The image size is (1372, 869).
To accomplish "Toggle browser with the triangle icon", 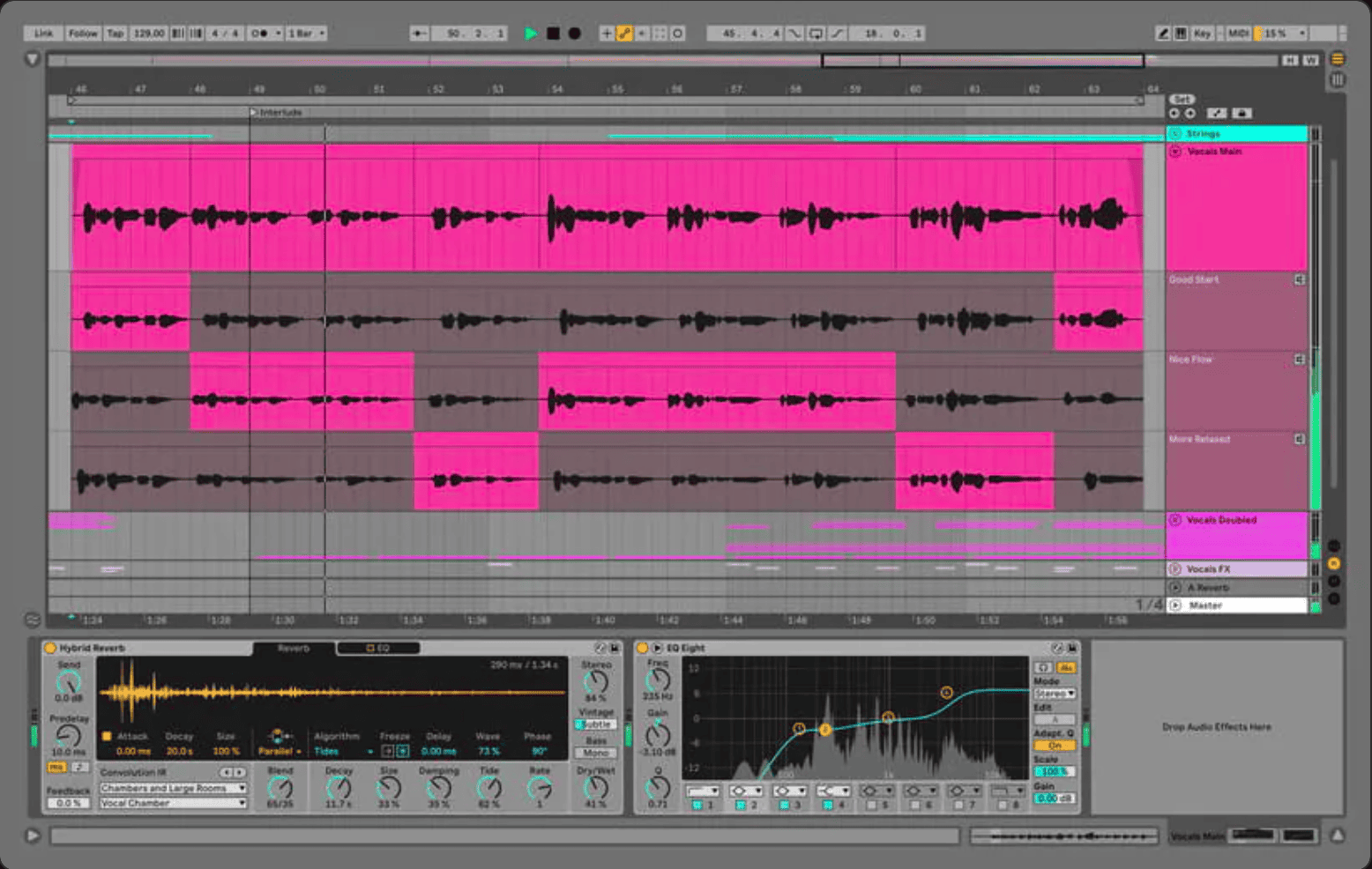I will tap(33, 59).
